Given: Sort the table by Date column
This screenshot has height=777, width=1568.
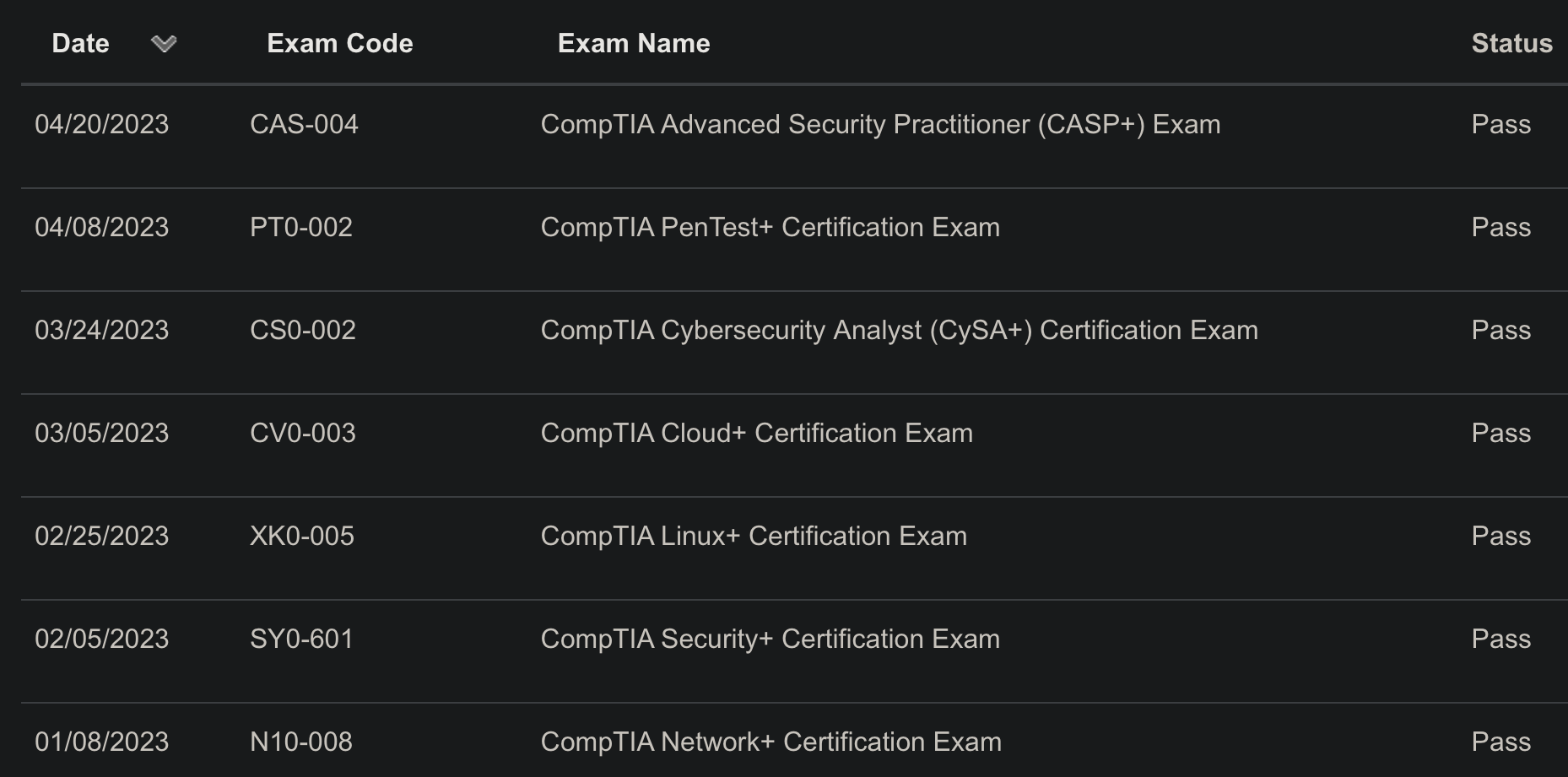Looking at the screenshot, I should [80, 43].
